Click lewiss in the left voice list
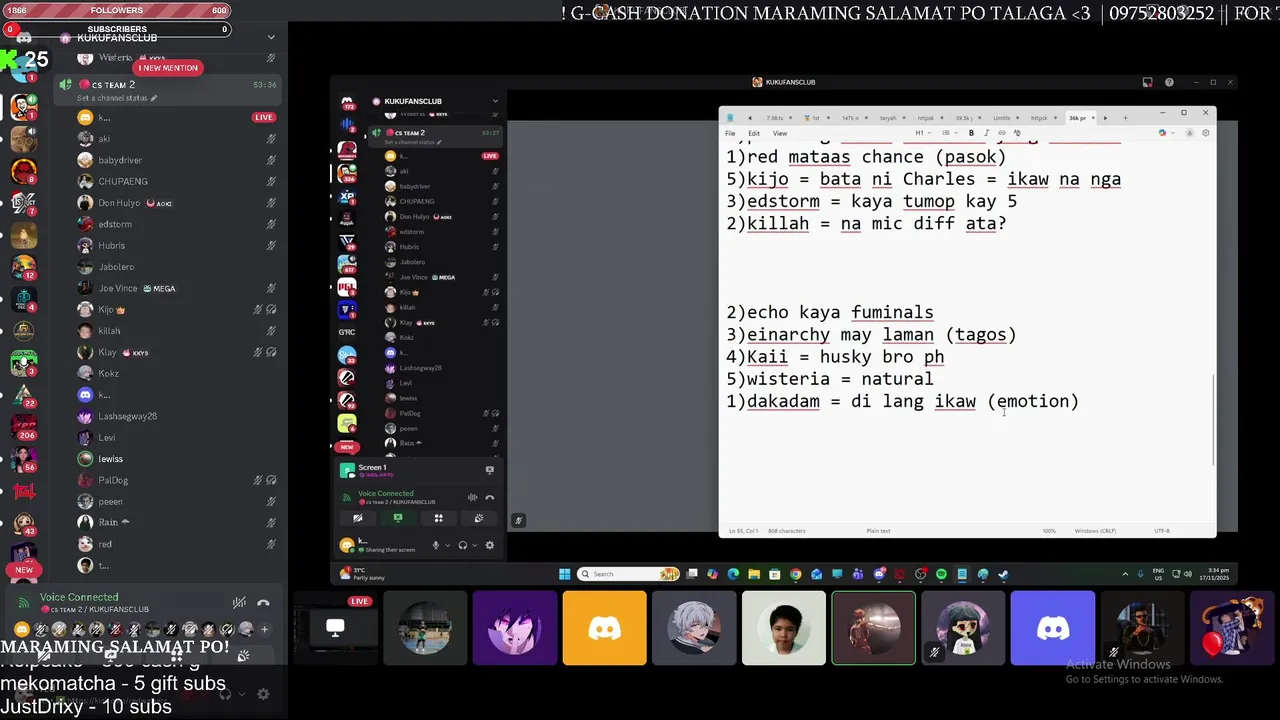Viewport: 1280px width, 720px height. point(110,459)
